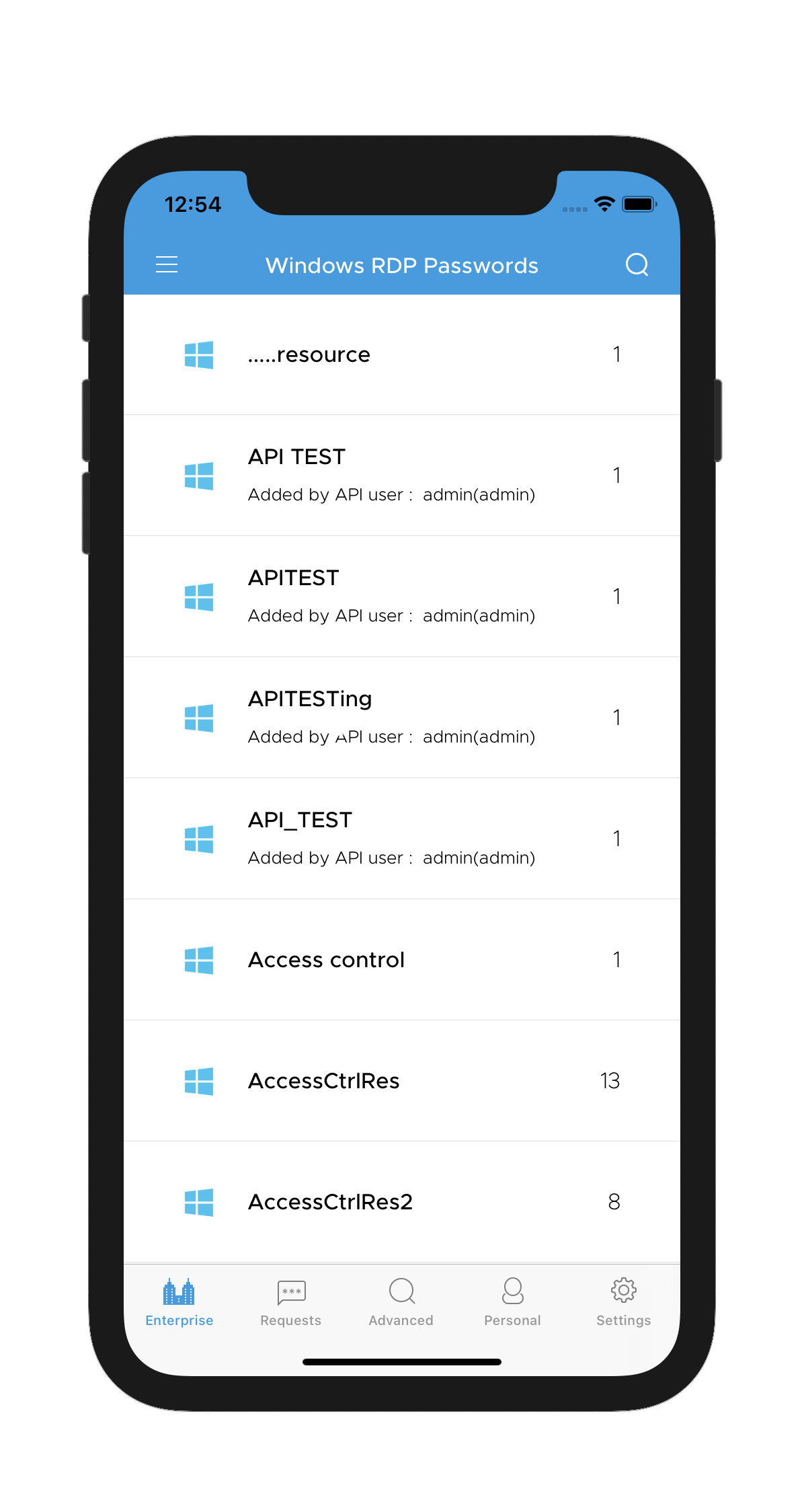804x1512 pixels.
Task: Click the Windows RDP Passwords title
Action: 402,266
